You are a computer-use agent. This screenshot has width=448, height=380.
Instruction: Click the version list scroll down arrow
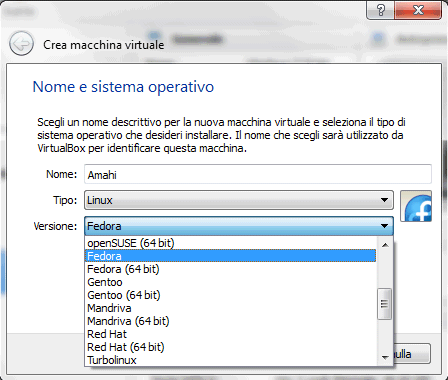[x=385, y=358]
